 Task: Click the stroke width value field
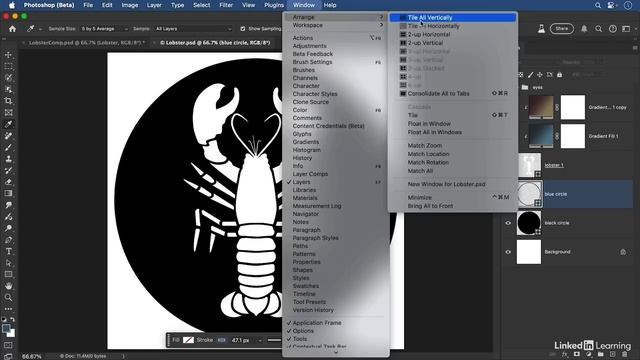click(x=241, y=340)
